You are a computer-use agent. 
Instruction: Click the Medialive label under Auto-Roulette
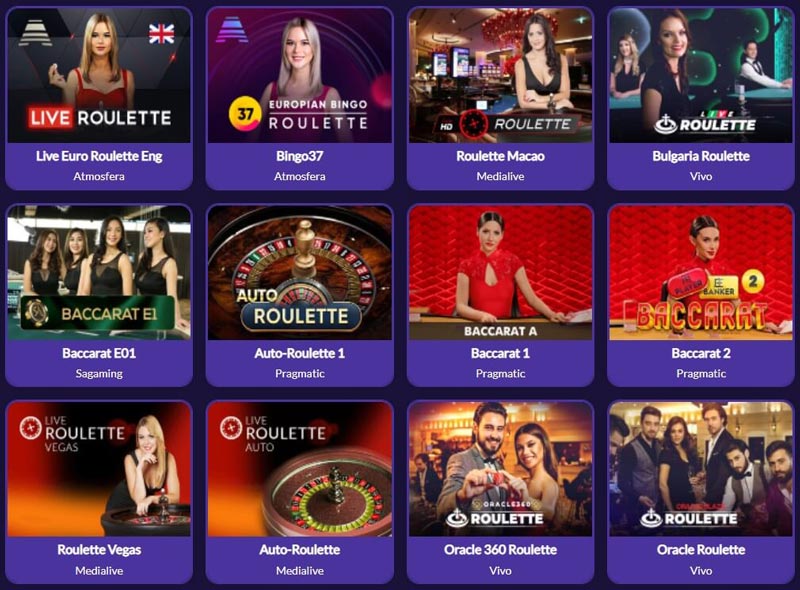299,571
